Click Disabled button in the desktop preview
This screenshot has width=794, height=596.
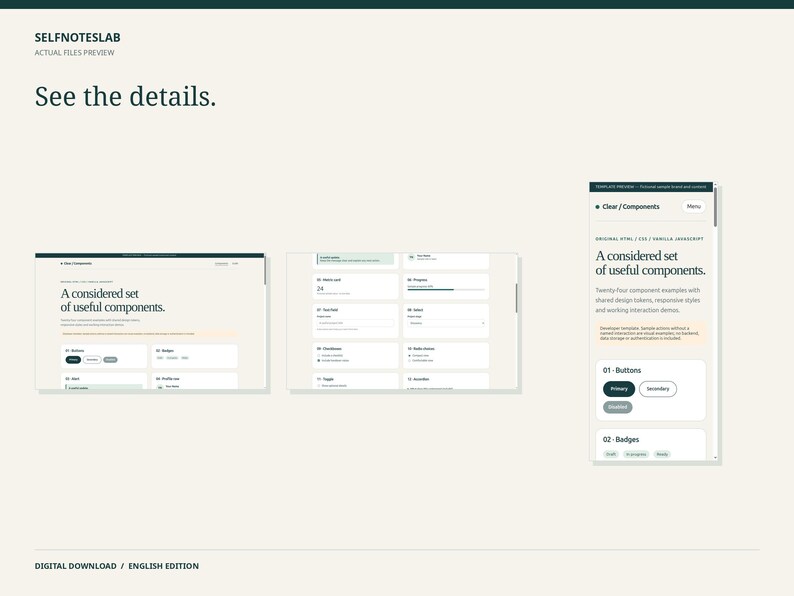click(x=110, y=360)
